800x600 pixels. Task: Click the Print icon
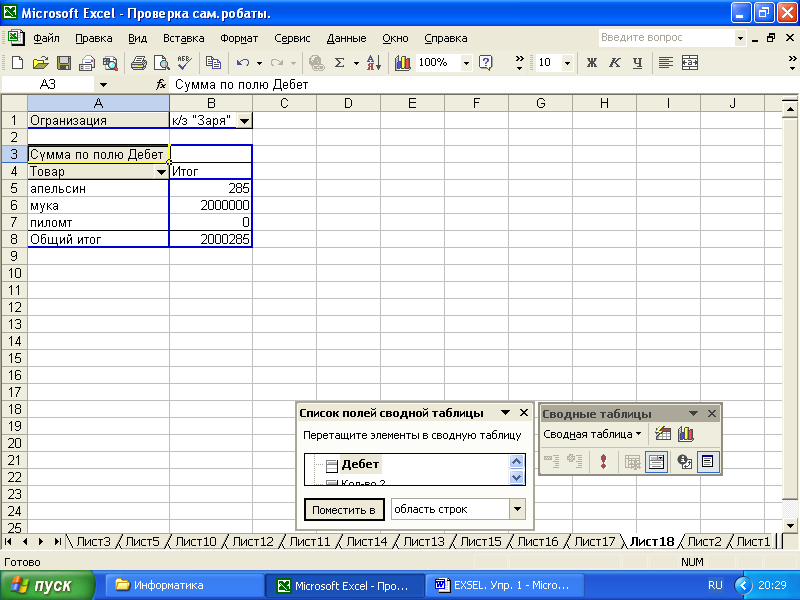pyautogui.click(x=138, y=63)
